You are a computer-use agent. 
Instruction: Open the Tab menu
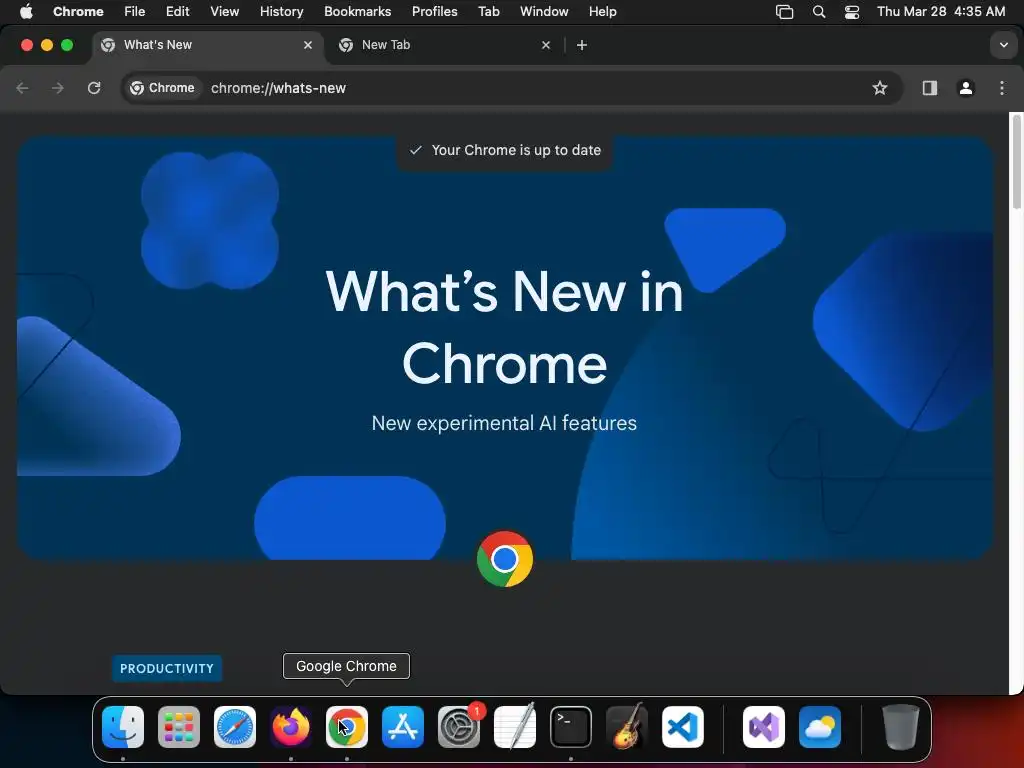point(488,12)
